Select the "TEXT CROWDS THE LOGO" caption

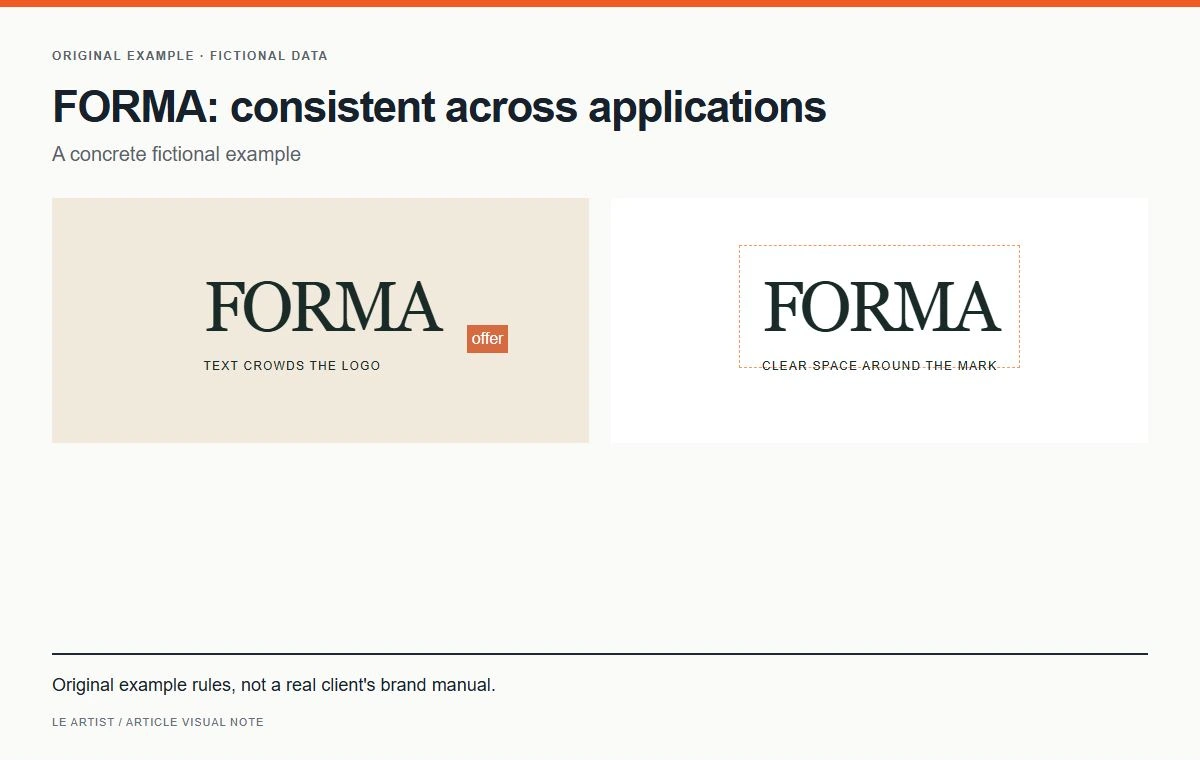[292, 366]
